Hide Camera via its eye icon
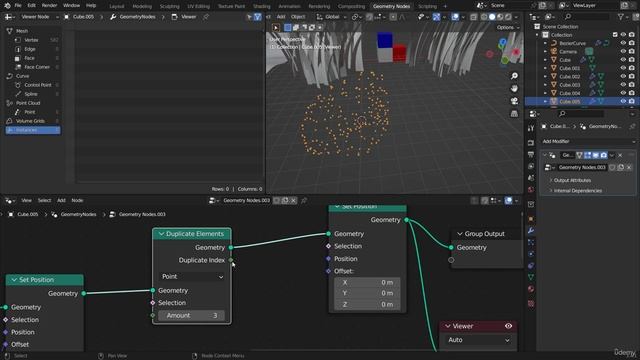 click(623, 51)
